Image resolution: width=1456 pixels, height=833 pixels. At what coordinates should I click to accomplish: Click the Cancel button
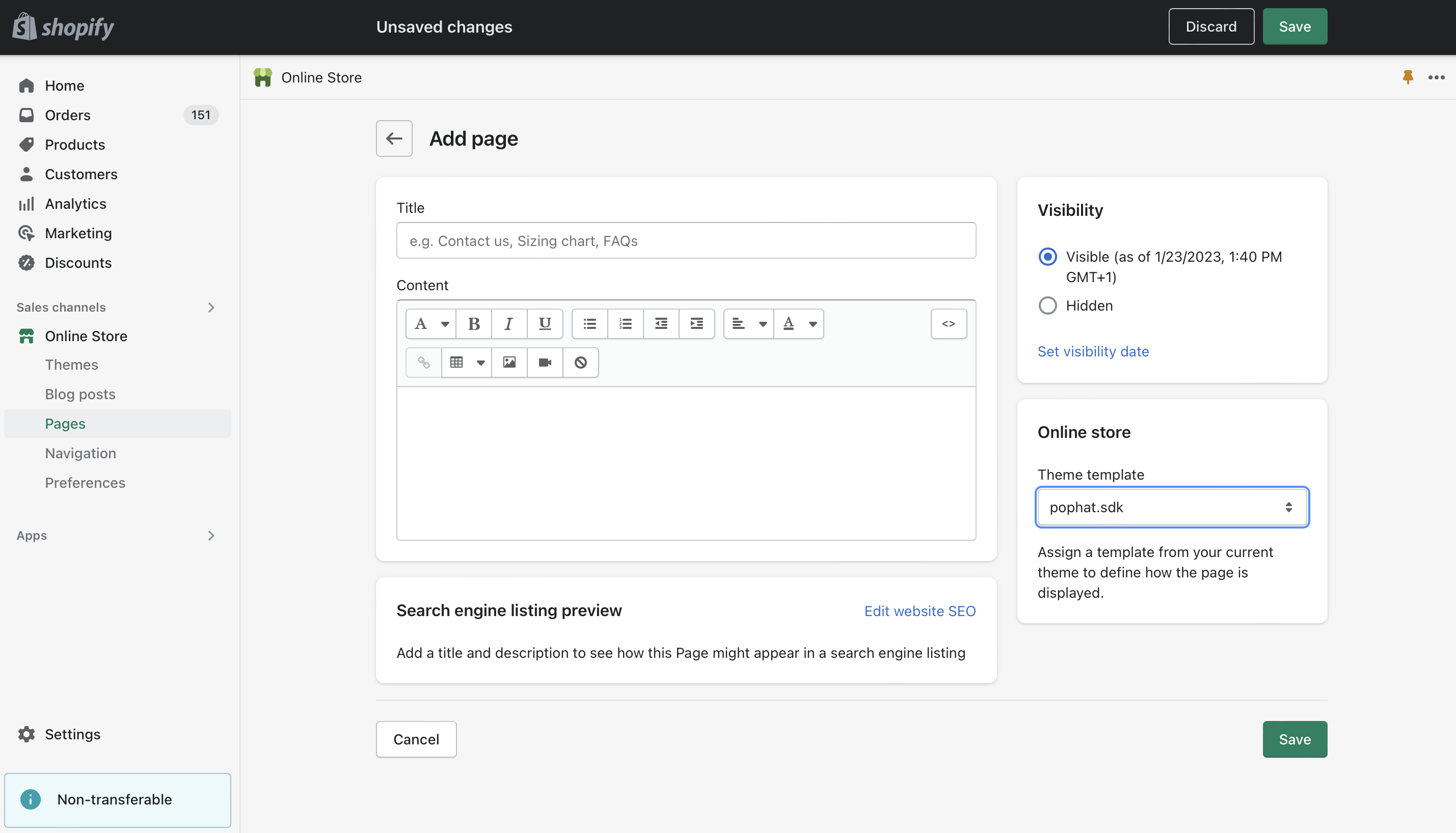pyautogui.click(x=416, y=739)
